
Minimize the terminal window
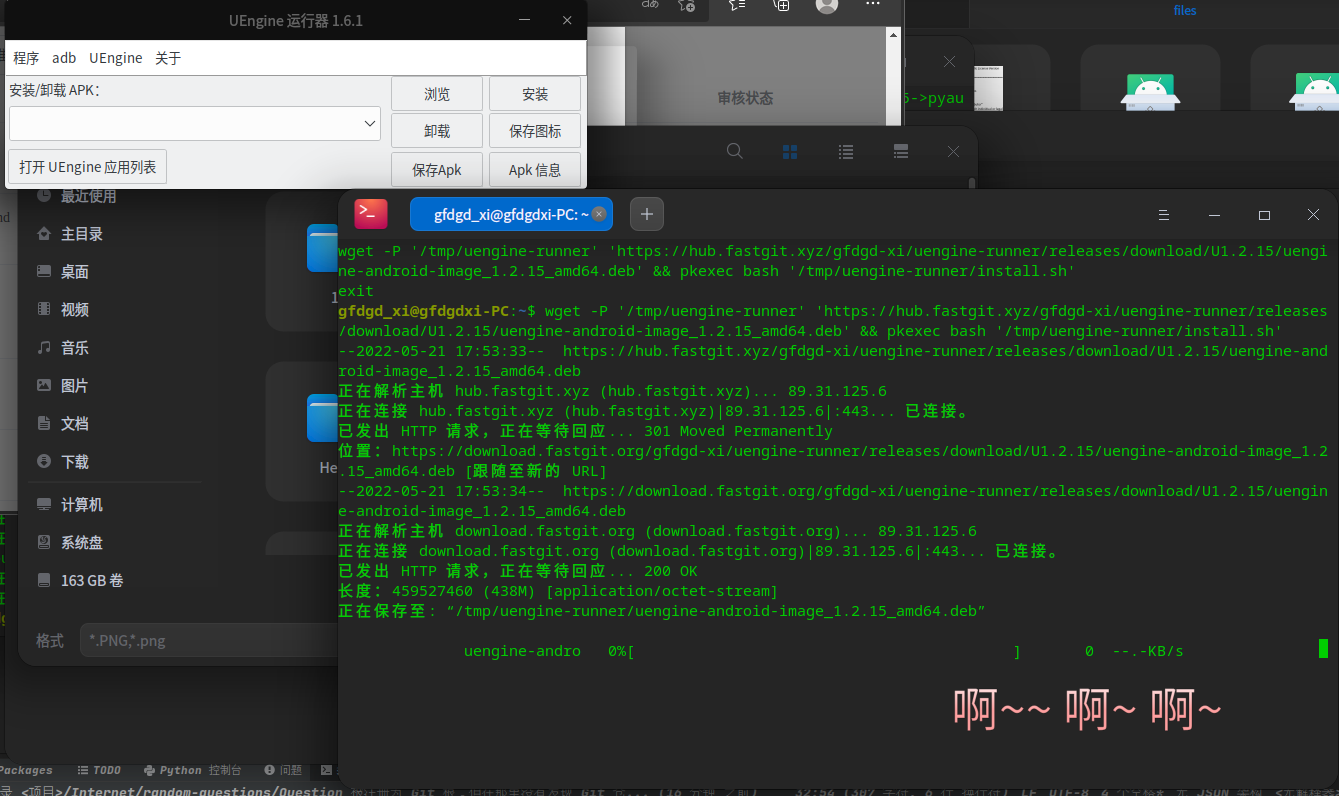pos(1214,215)
